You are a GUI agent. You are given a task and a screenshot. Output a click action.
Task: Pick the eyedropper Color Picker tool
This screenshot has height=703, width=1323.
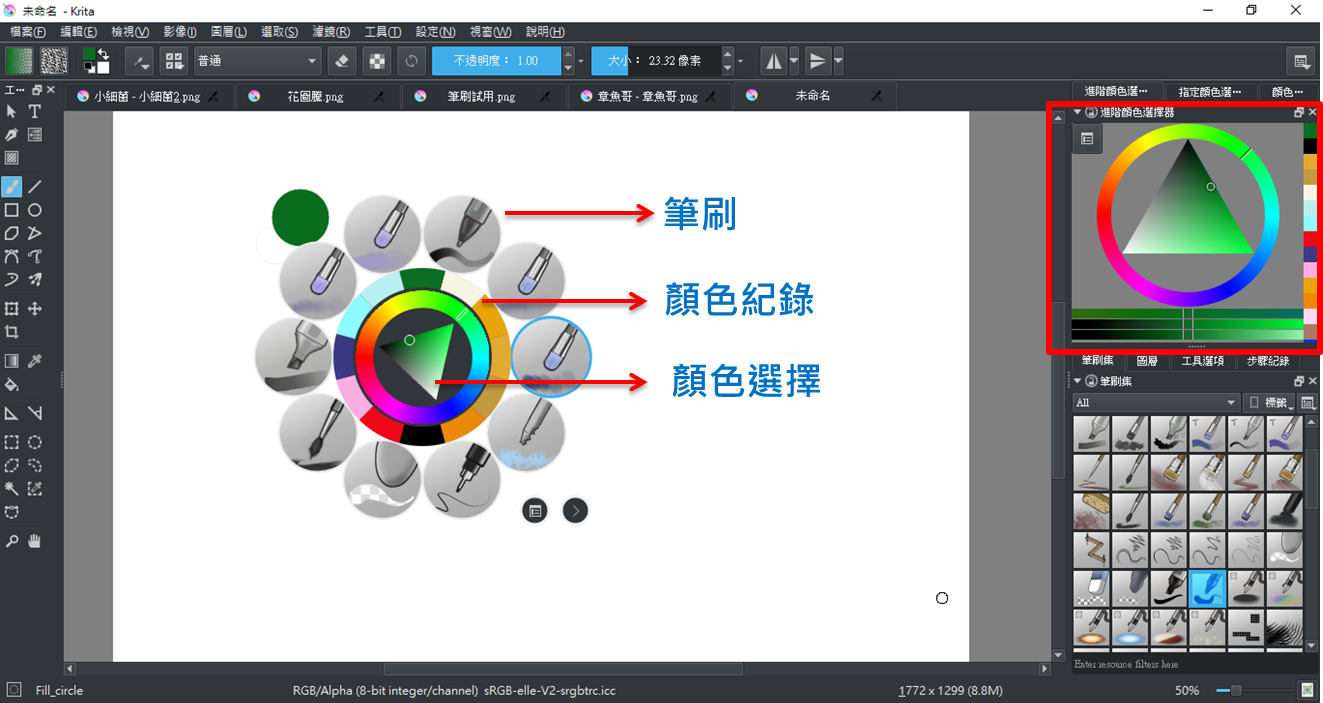[x=35, y=361]
